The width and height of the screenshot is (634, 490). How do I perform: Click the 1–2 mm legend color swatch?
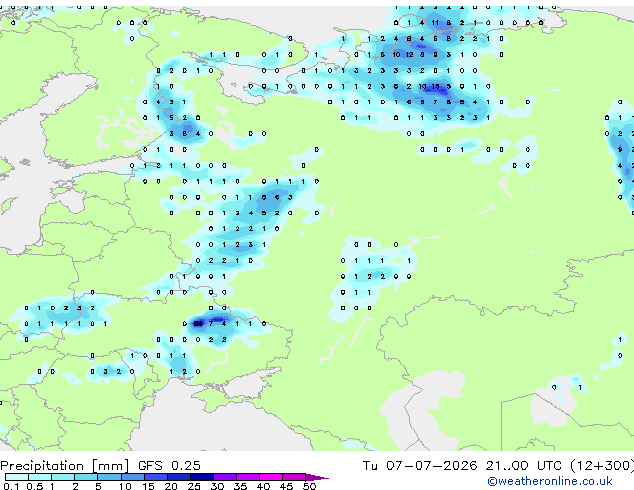[x=63, y=477]
